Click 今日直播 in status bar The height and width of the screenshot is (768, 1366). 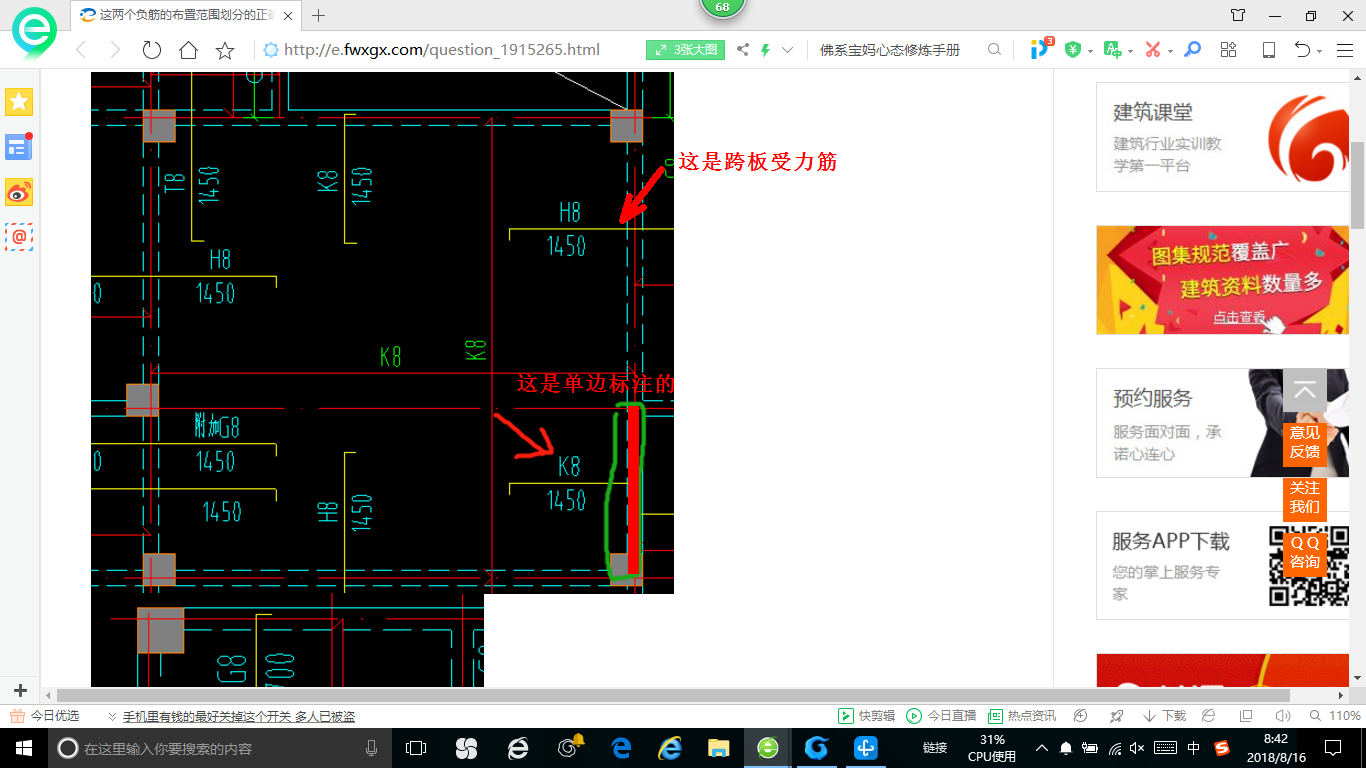coord(941,716)
